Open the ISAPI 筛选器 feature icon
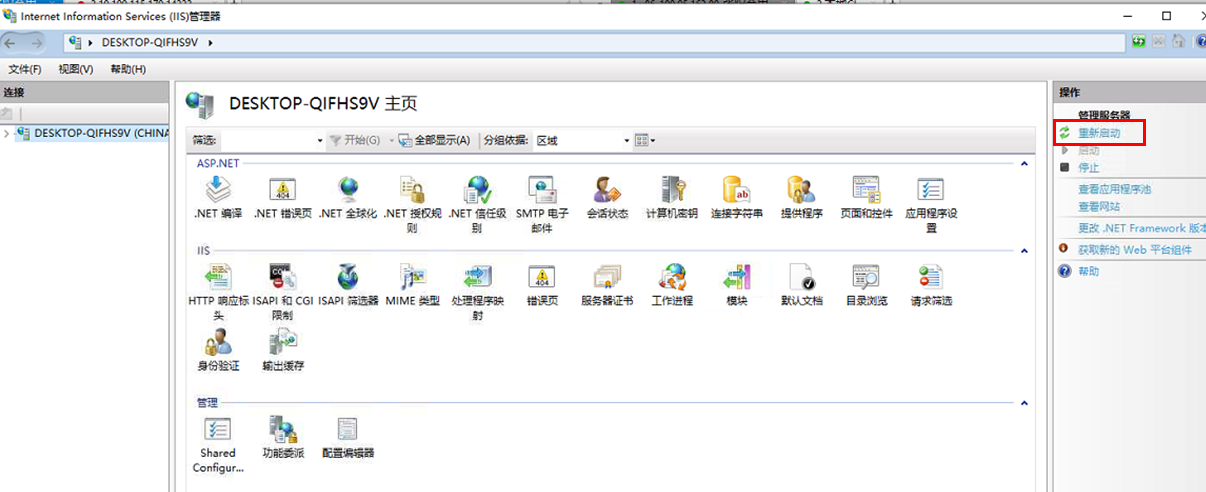 click(347, 277)
